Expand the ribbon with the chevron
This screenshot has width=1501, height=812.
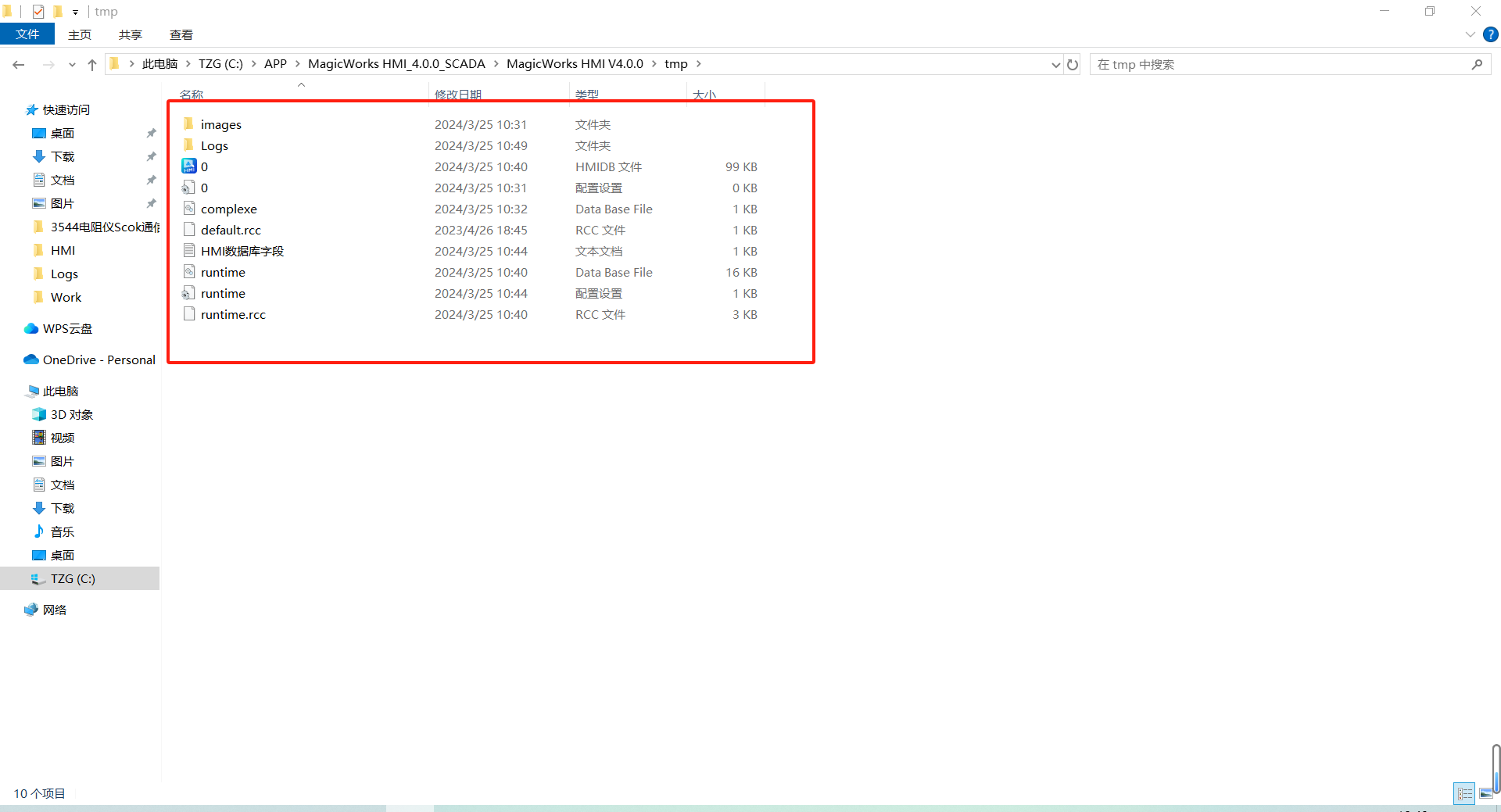pos(1470,34)
